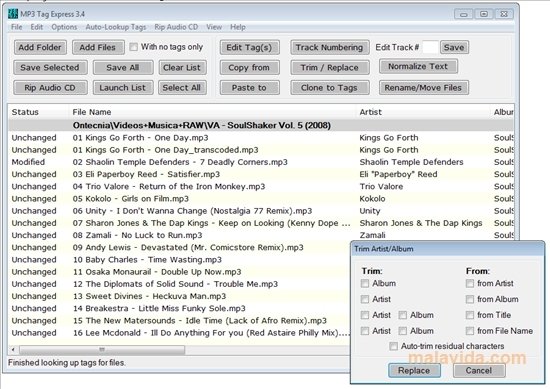The image size is (550, 389).
Task: Open the Edit menu
Action: click(36, 27)
